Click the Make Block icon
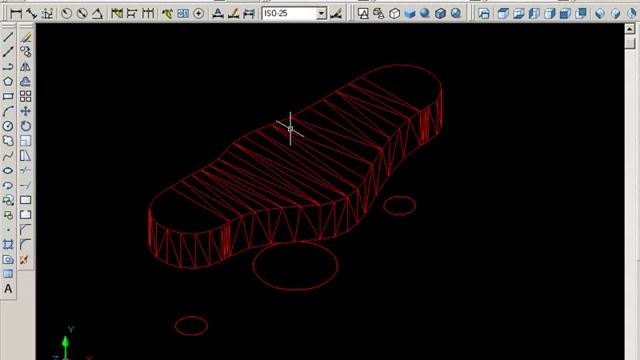Image resolution: width=640 pixels, height=360 pixels. [8, 215]
